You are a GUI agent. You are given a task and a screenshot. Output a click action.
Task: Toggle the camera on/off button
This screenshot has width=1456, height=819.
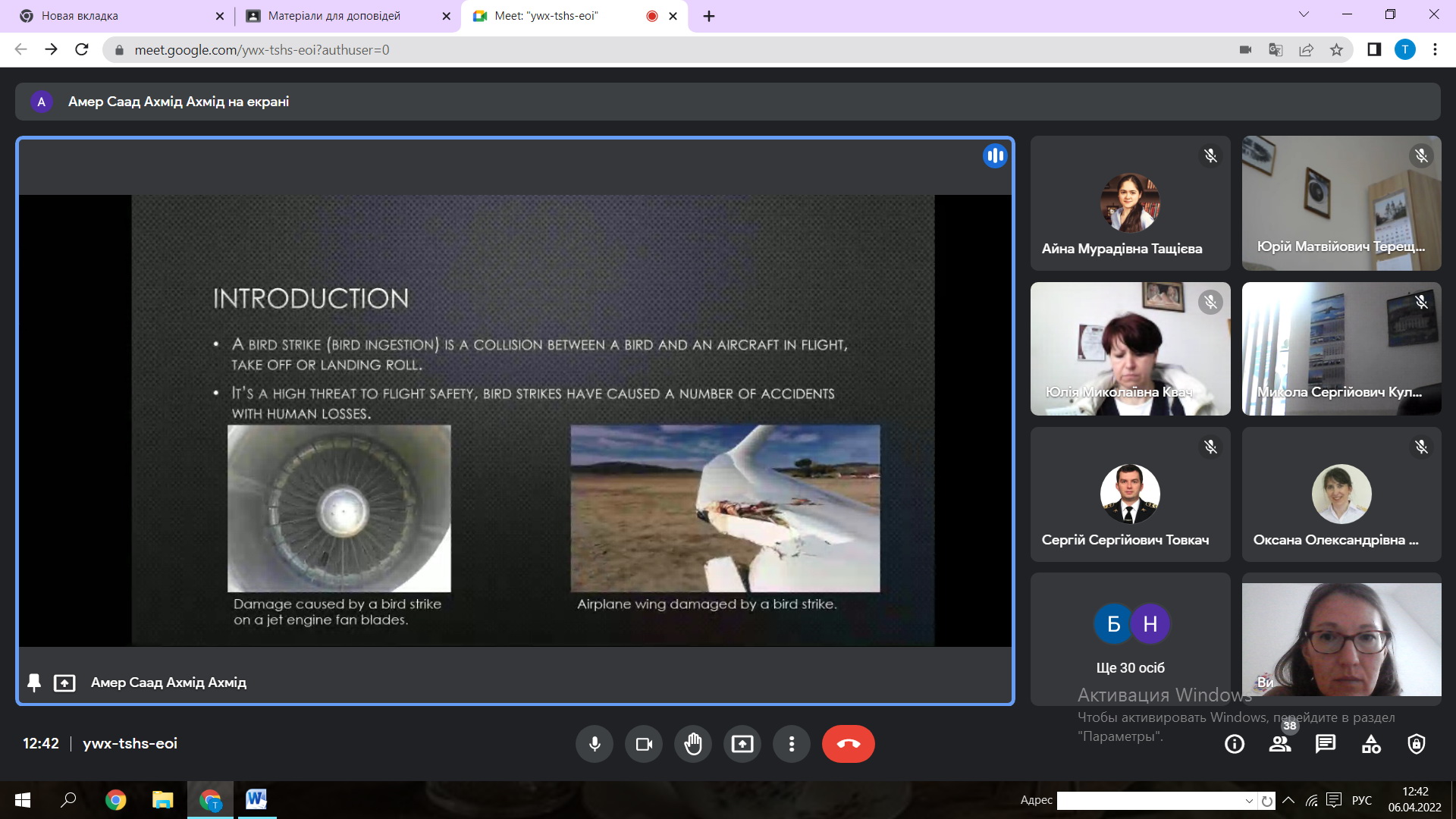[x=644, y=744]
